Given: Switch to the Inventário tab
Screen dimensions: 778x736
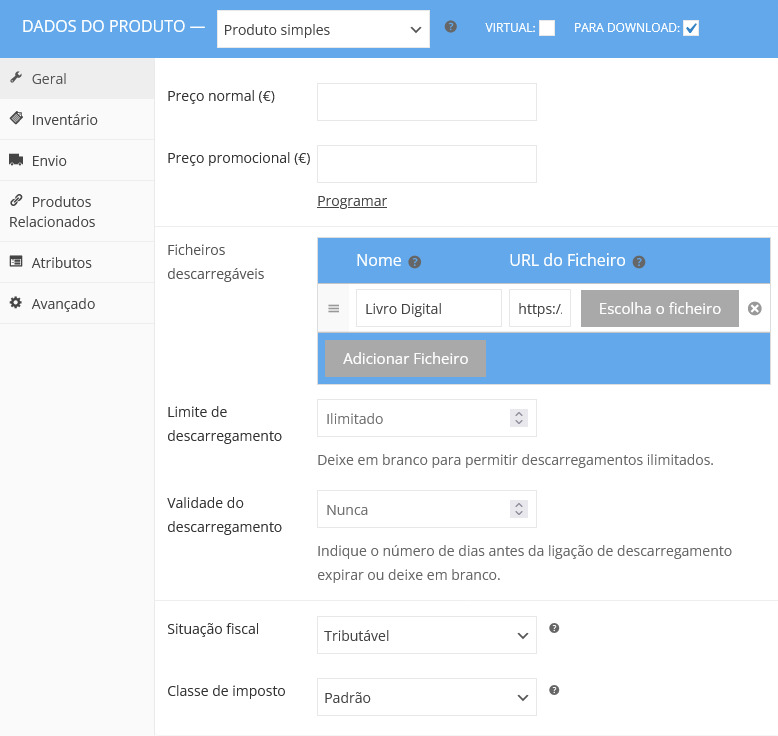Looking at the screenshot, I should pos(77,120).
